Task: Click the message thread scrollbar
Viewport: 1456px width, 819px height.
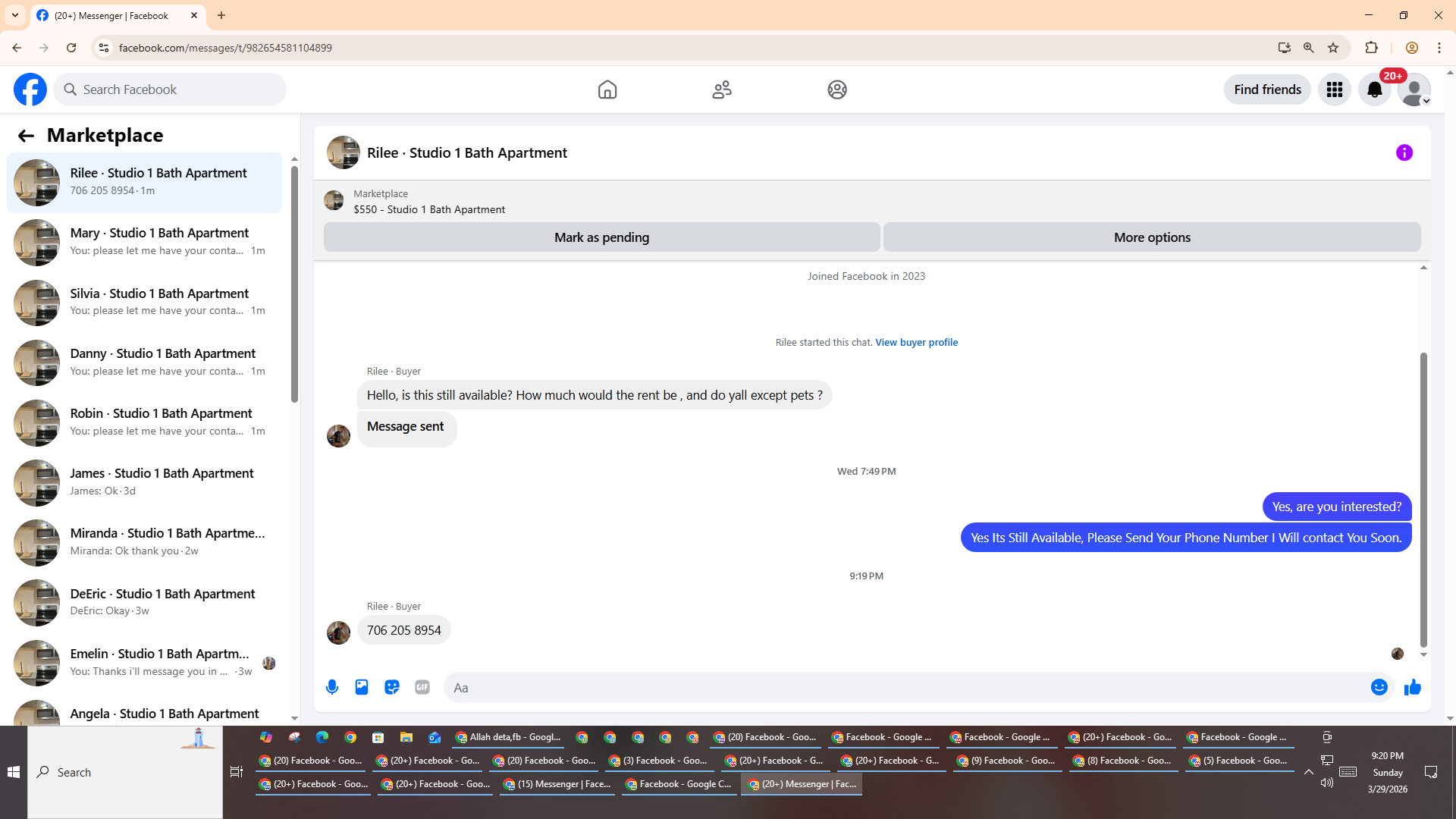Action: coord(1423,500)
